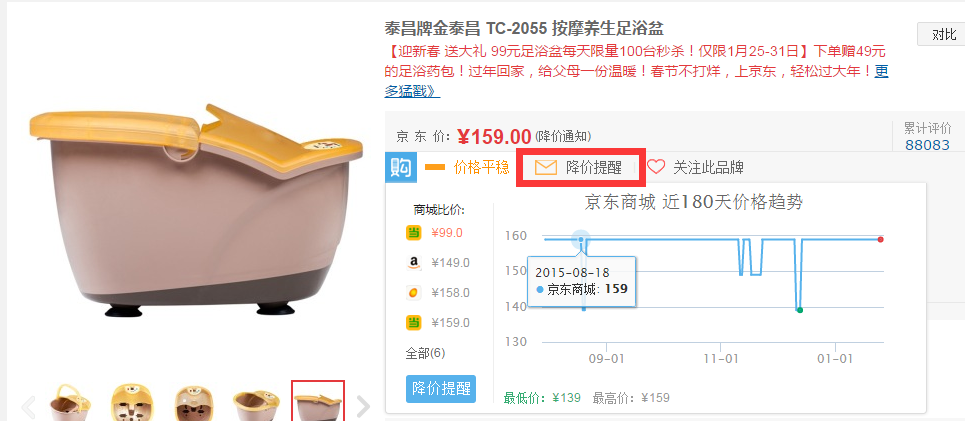Click the green lowest-price point on chart
The image size is (965, 421).
pyautogui.click(x=799, y=310)
